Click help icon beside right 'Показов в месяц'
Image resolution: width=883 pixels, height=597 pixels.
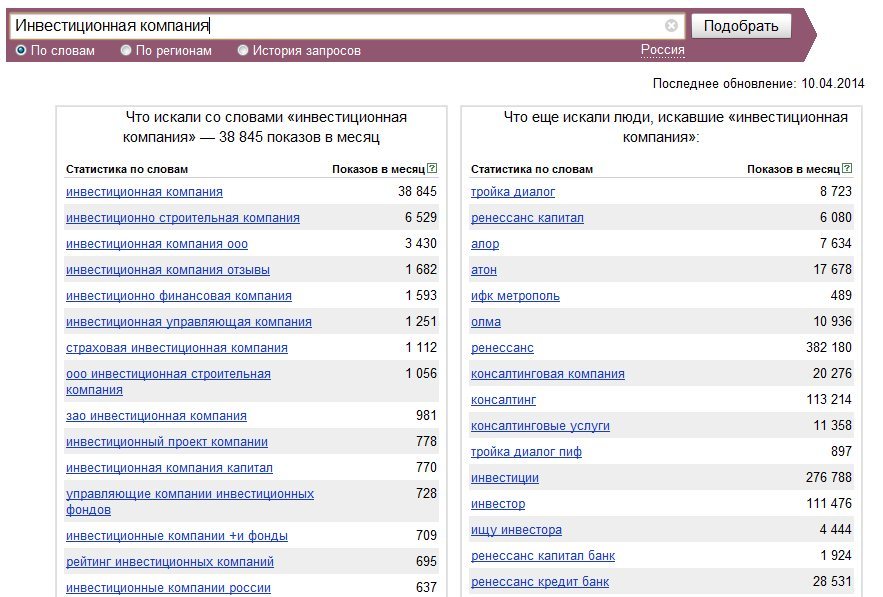point(847,168)
